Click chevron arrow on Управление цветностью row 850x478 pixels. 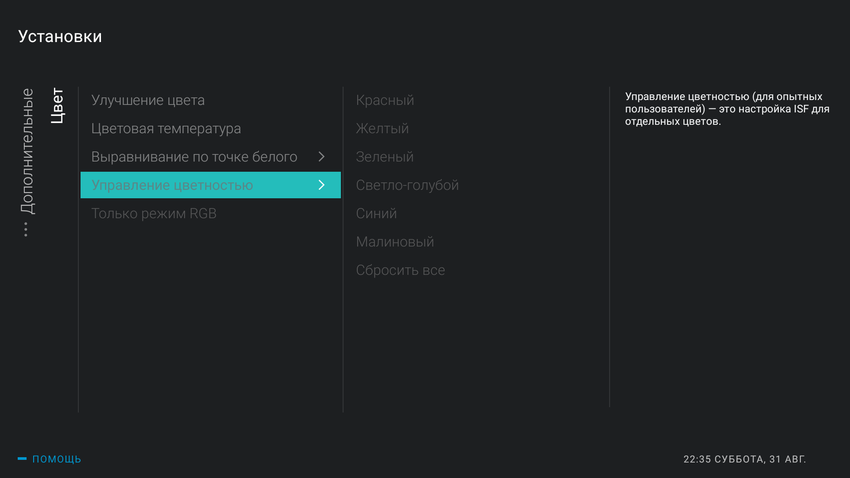point(321,185)
